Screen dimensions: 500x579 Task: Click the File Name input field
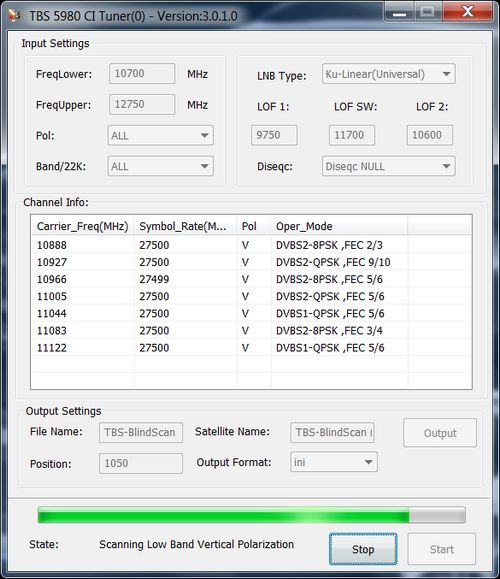click(141, 432)
